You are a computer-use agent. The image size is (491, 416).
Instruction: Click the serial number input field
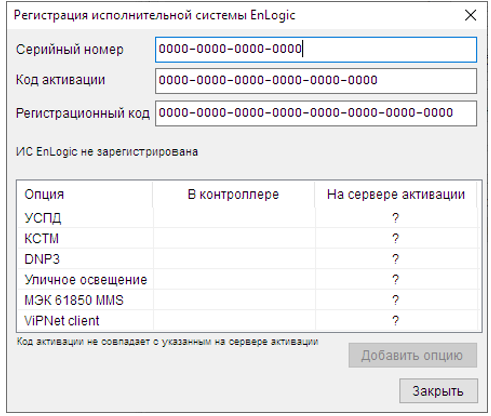[x=316, y=50]
